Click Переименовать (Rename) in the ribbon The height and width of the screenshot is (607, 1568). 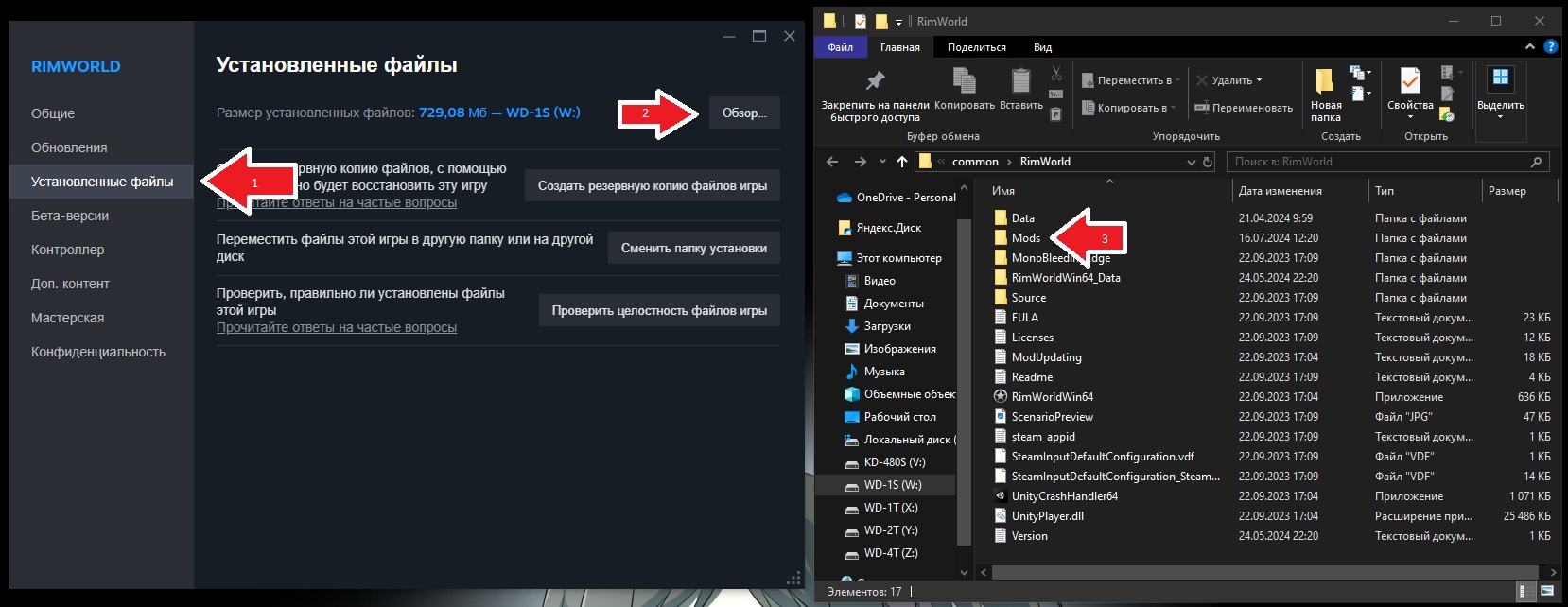click(x=1244, y=108)
